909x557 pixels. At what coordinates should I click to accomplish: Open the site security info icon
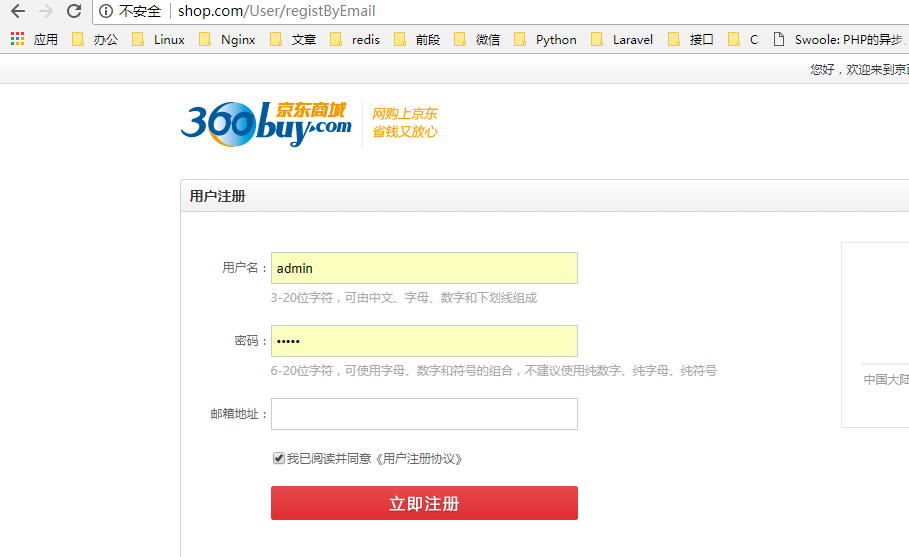pos(106,12)
